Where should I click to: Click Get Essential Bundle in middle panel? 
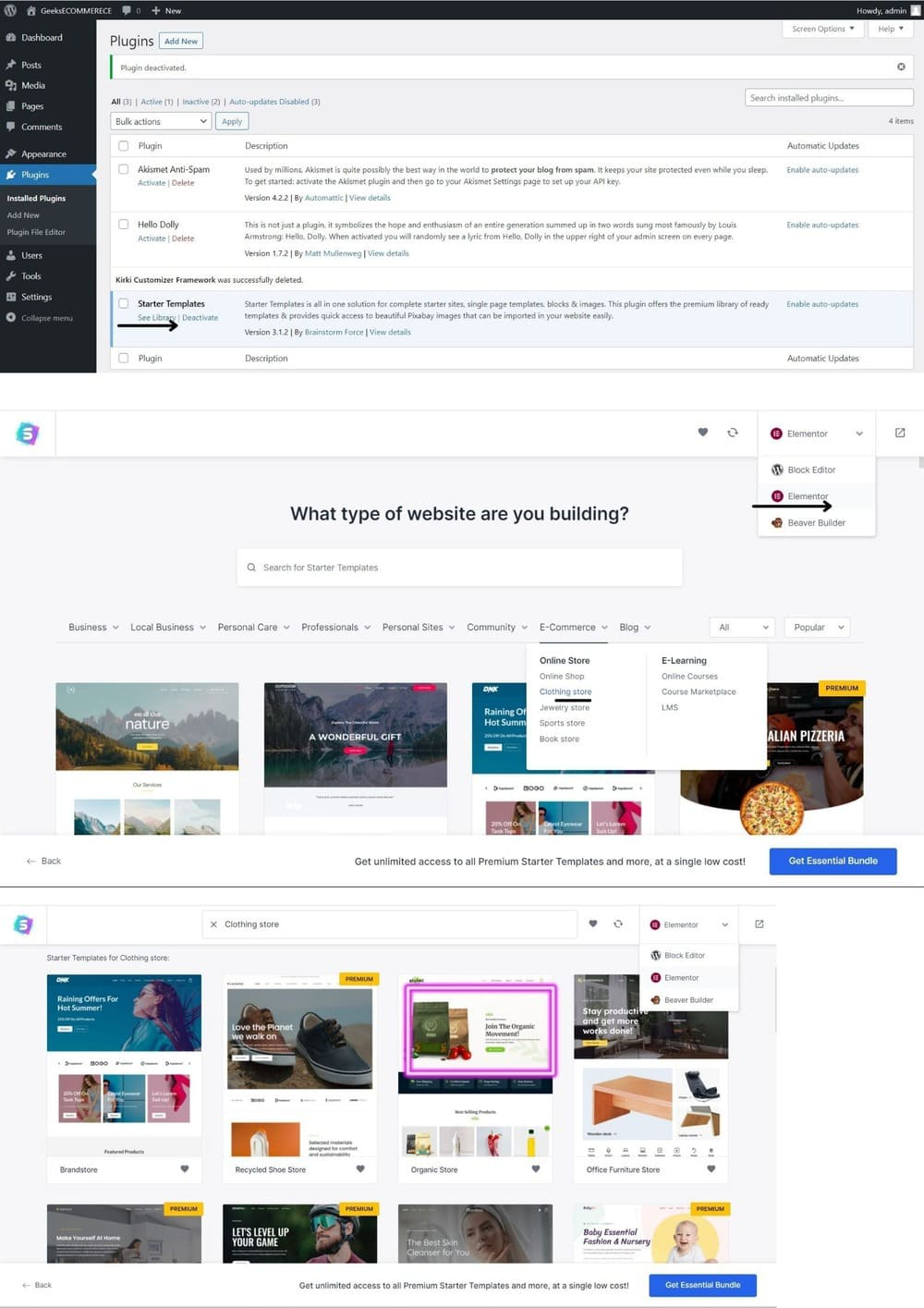[x=833, y=861]
